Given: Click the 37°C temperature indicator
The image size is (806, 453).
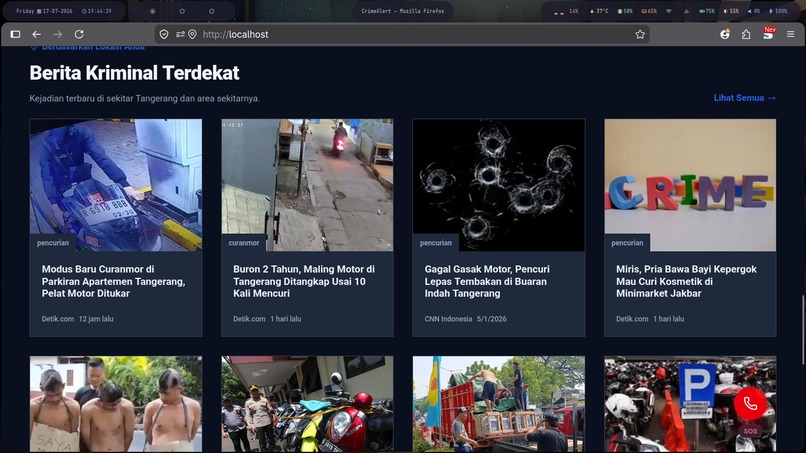Looking at the screenshot, I should (x=599, y=11).
